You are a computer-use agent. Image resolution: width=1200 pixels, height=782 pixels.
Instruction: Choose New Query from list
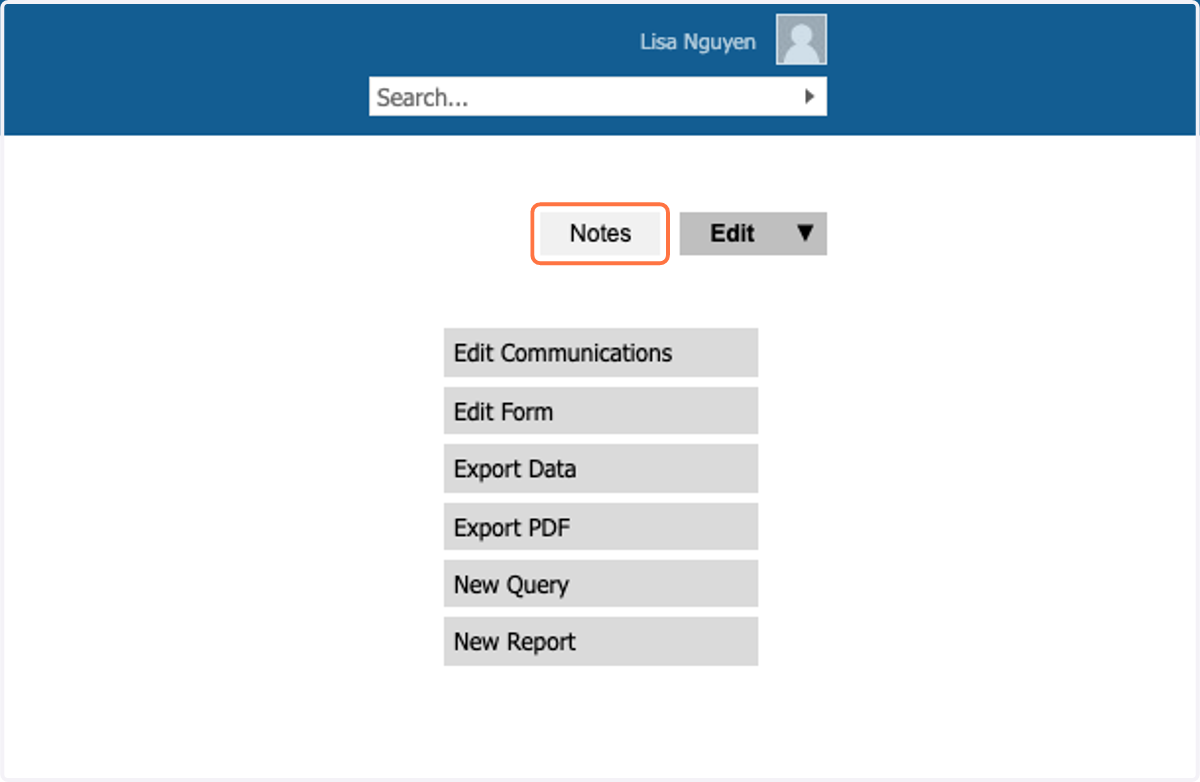[601, 584]
